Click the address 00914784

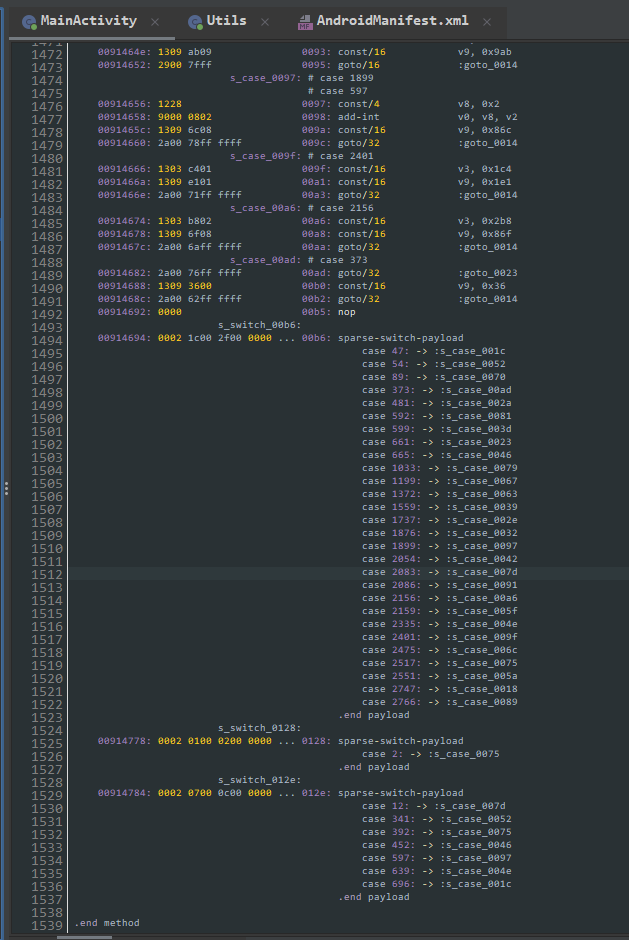click(122, 793)
